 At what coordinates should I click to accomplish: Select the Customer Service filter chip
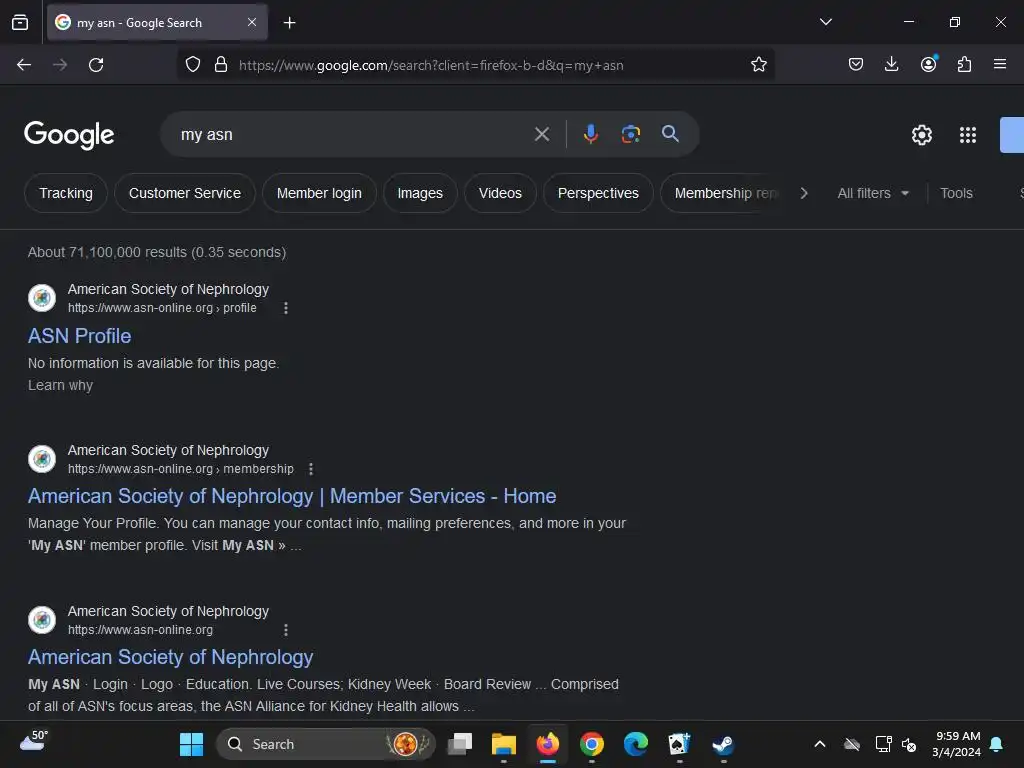pyautogui.click(x=185, y=193)
